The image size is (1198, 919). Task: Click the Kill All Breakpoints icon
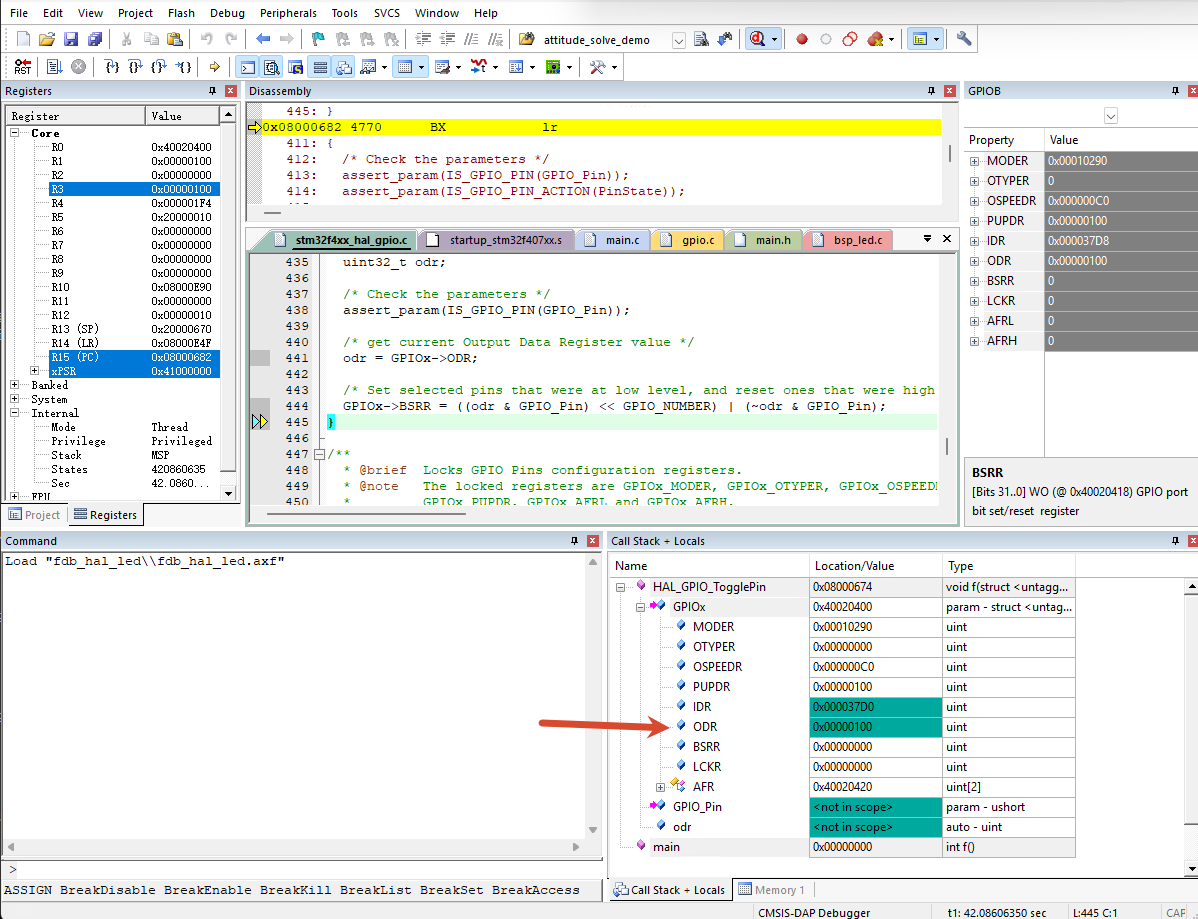click(875, 39)
